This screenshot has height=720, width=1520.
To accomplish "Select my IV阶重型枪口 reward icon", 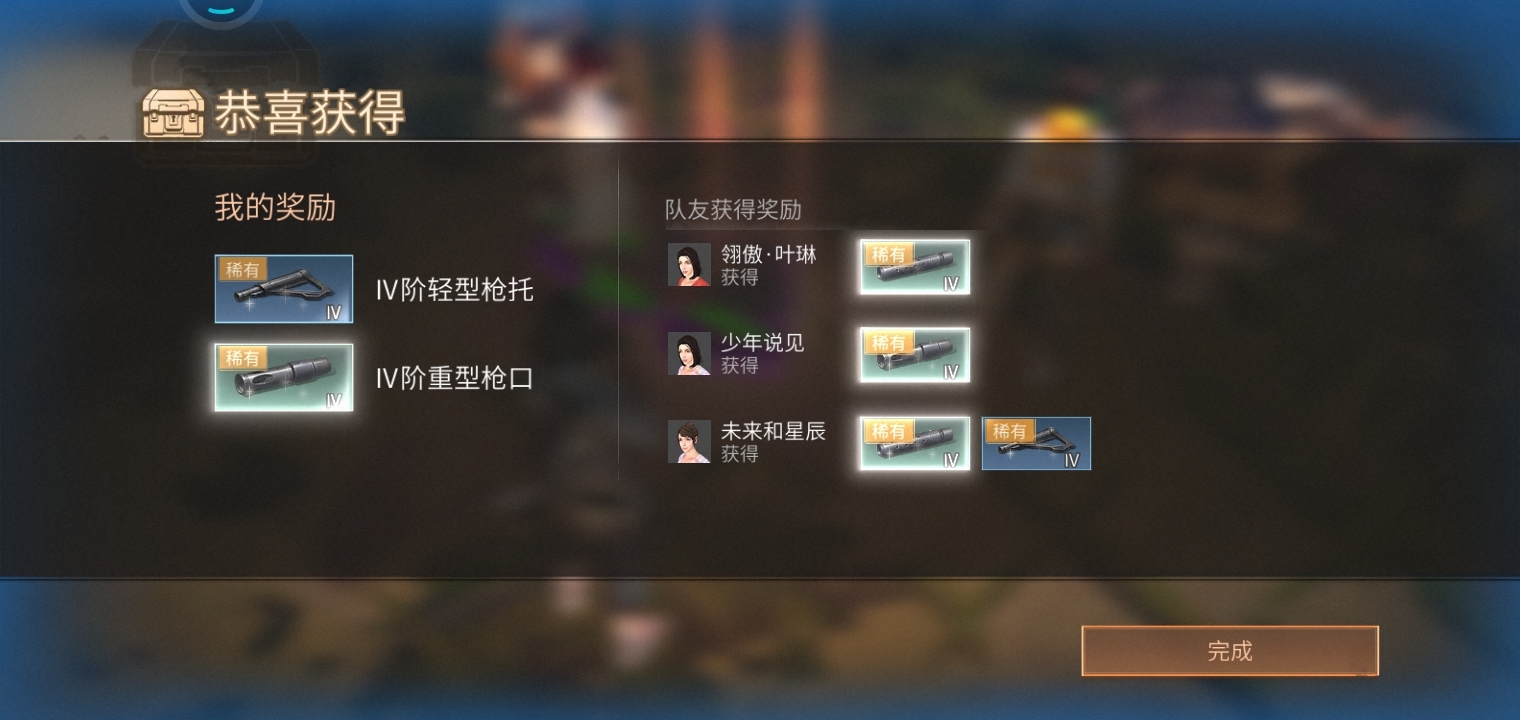I will coord(284,377).
